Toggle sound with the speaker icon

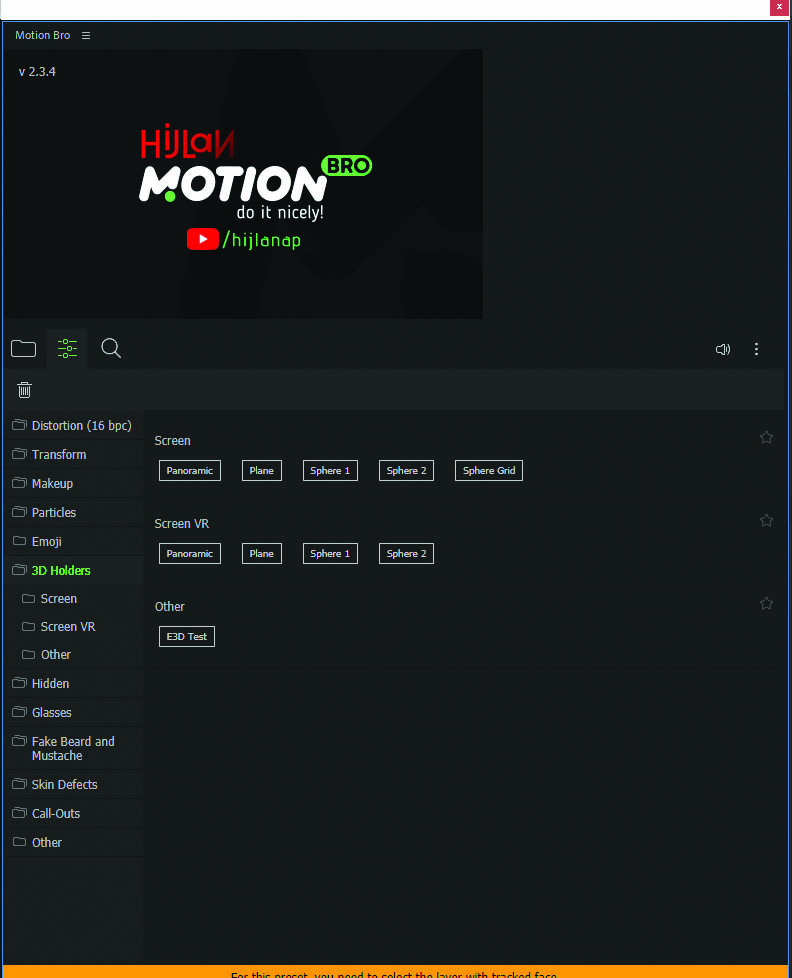coord(723,349)
